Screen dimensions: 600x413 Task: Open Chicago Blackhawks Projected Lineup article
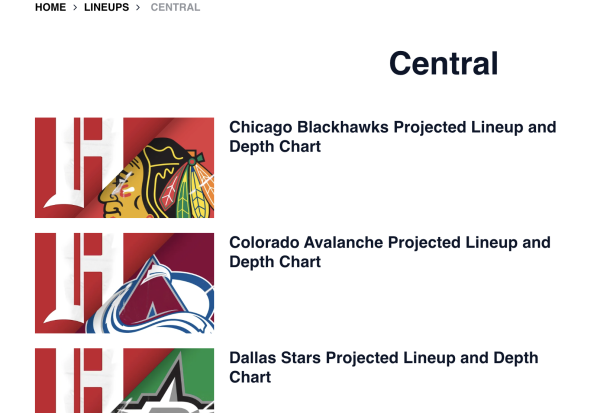coord(392,128)
